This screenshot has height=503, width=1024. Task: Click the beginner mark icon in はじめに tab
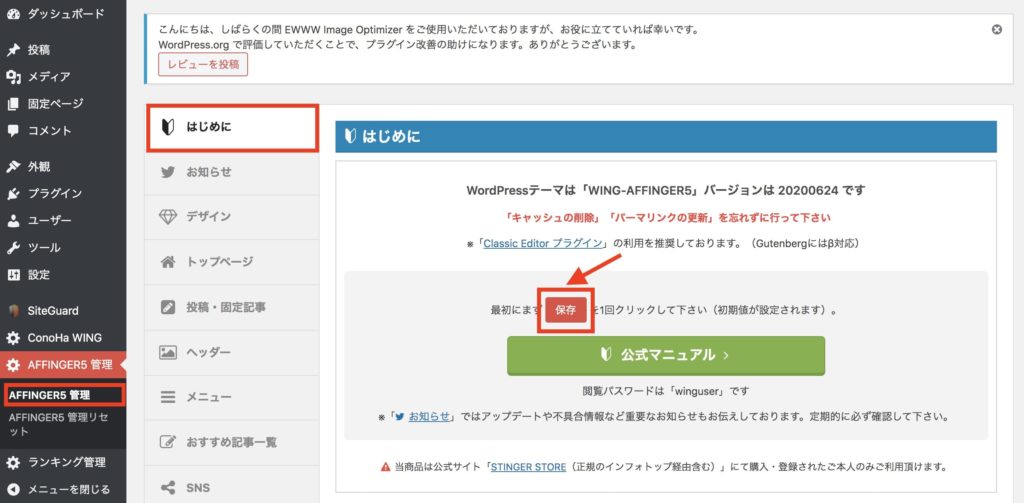point(168,127)
